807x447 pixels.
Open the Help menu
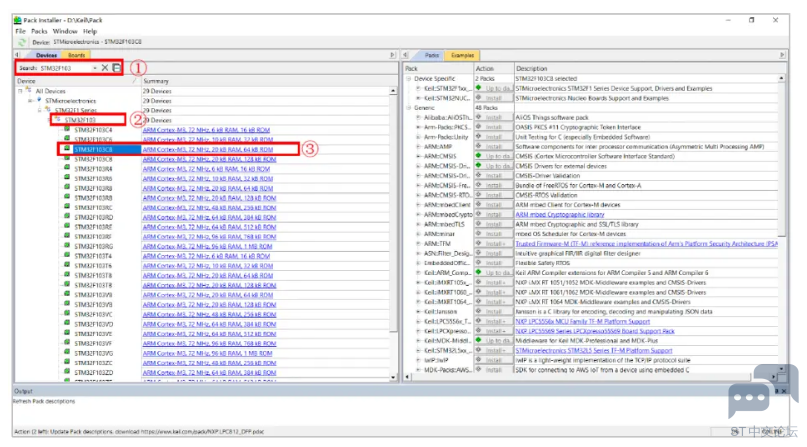[x=90, y=31]
